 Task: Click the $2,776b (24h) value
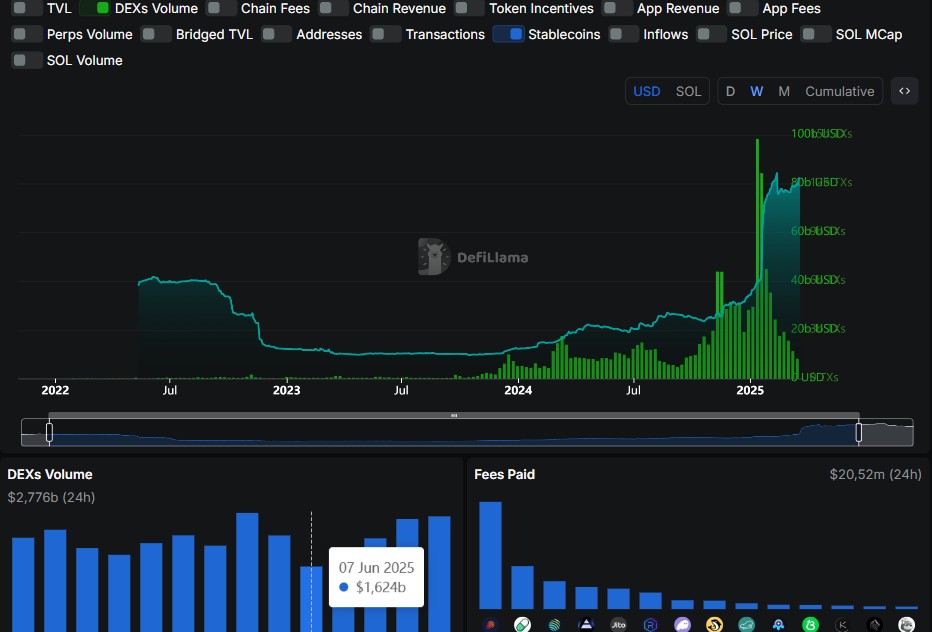[51, 497]
